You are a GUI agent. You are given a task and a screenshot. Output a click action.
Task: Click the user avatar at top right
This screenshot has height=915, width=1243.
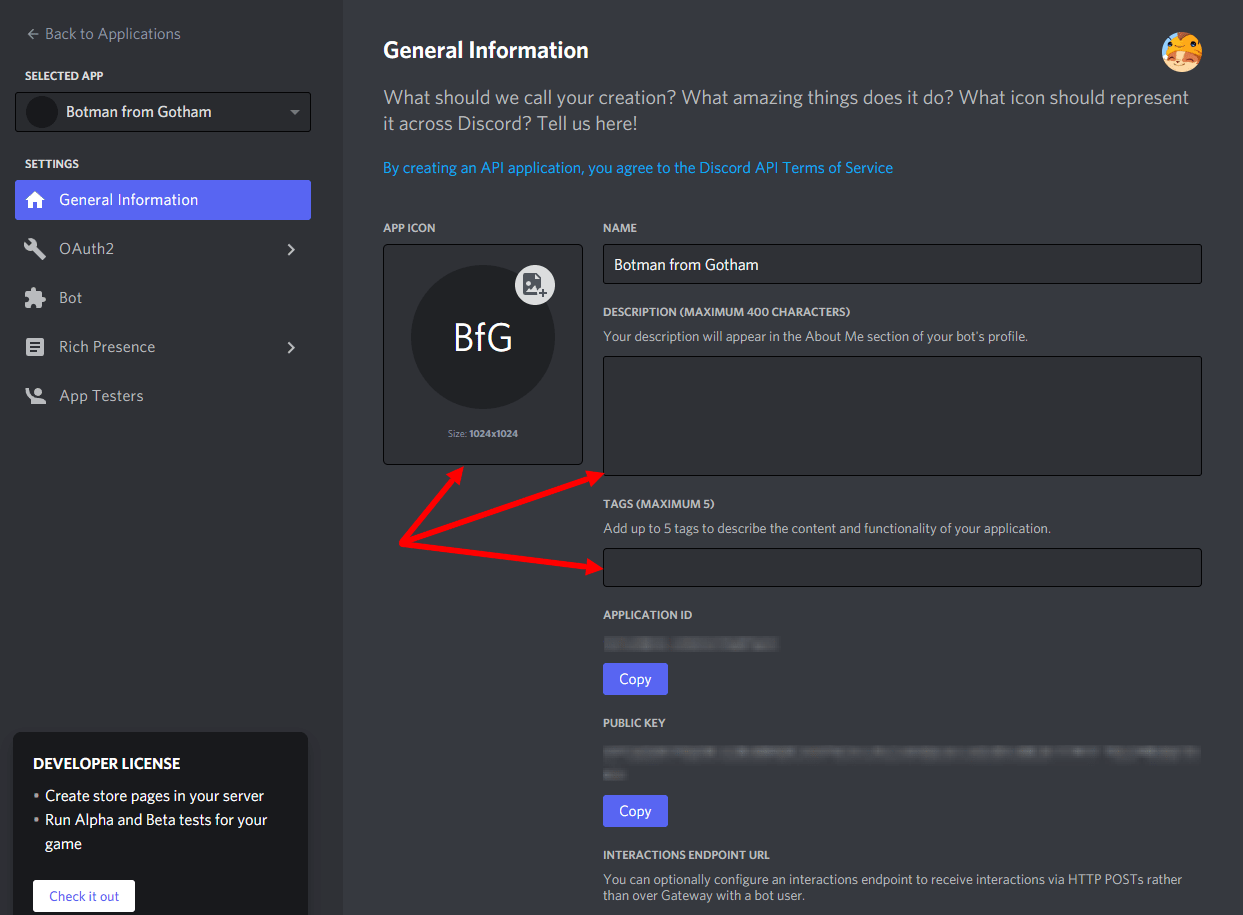1181,52
